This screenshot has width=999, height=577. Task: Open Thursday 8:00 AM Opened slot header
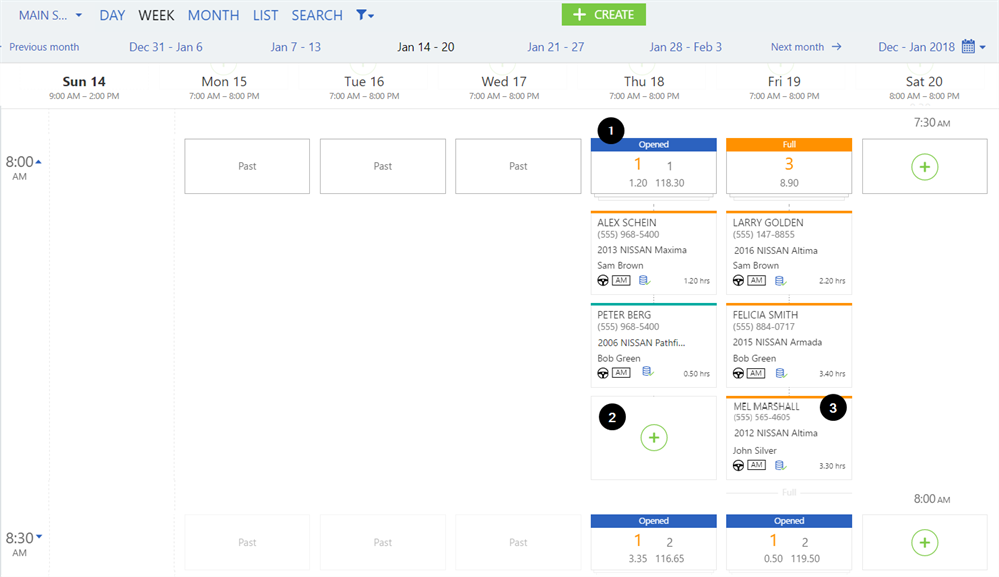click(x=653, y=145)
